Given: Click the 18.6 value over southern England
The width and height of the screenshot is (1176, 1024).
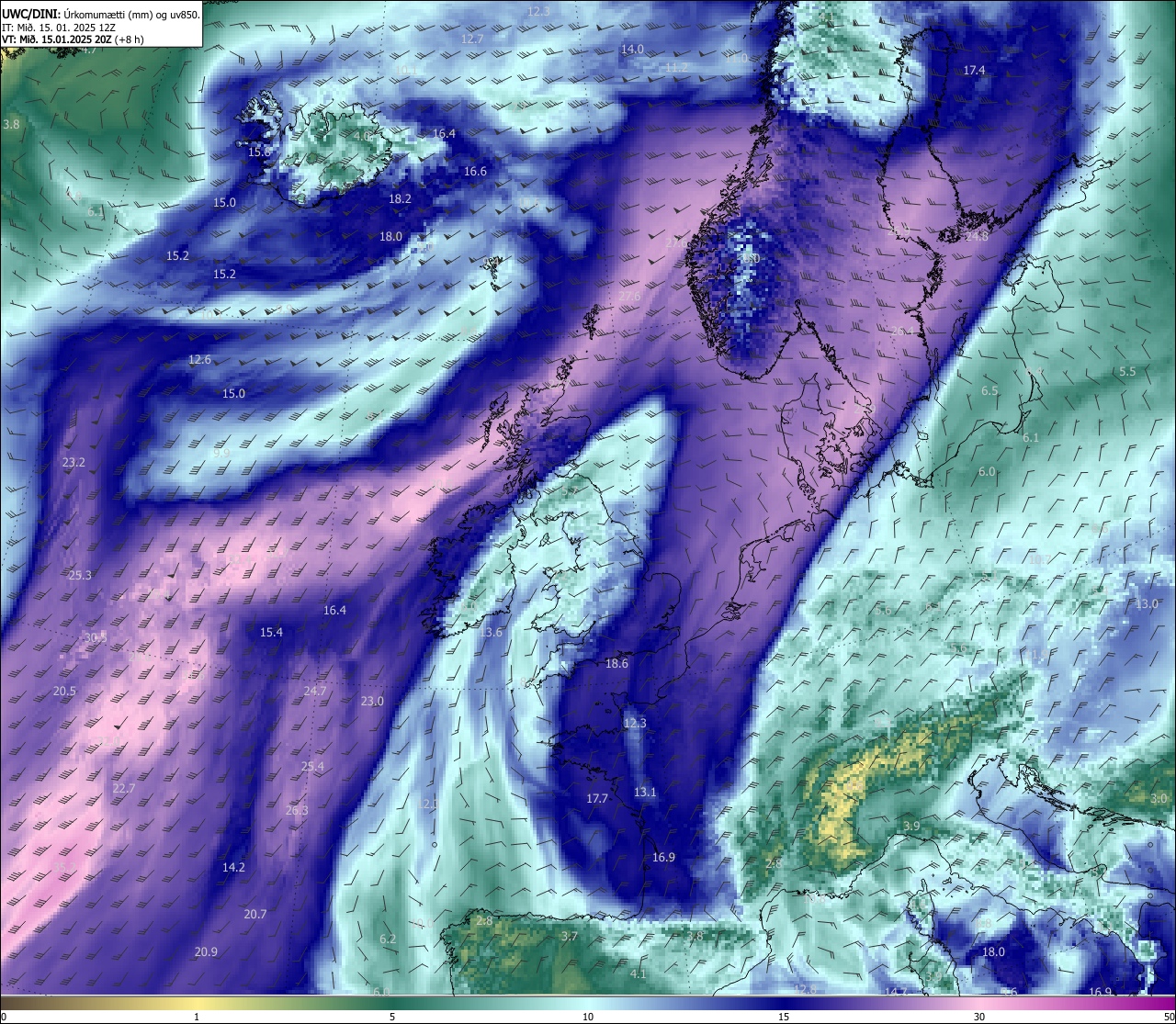Looking at the screenshot, I should click(x=616, y=664).
